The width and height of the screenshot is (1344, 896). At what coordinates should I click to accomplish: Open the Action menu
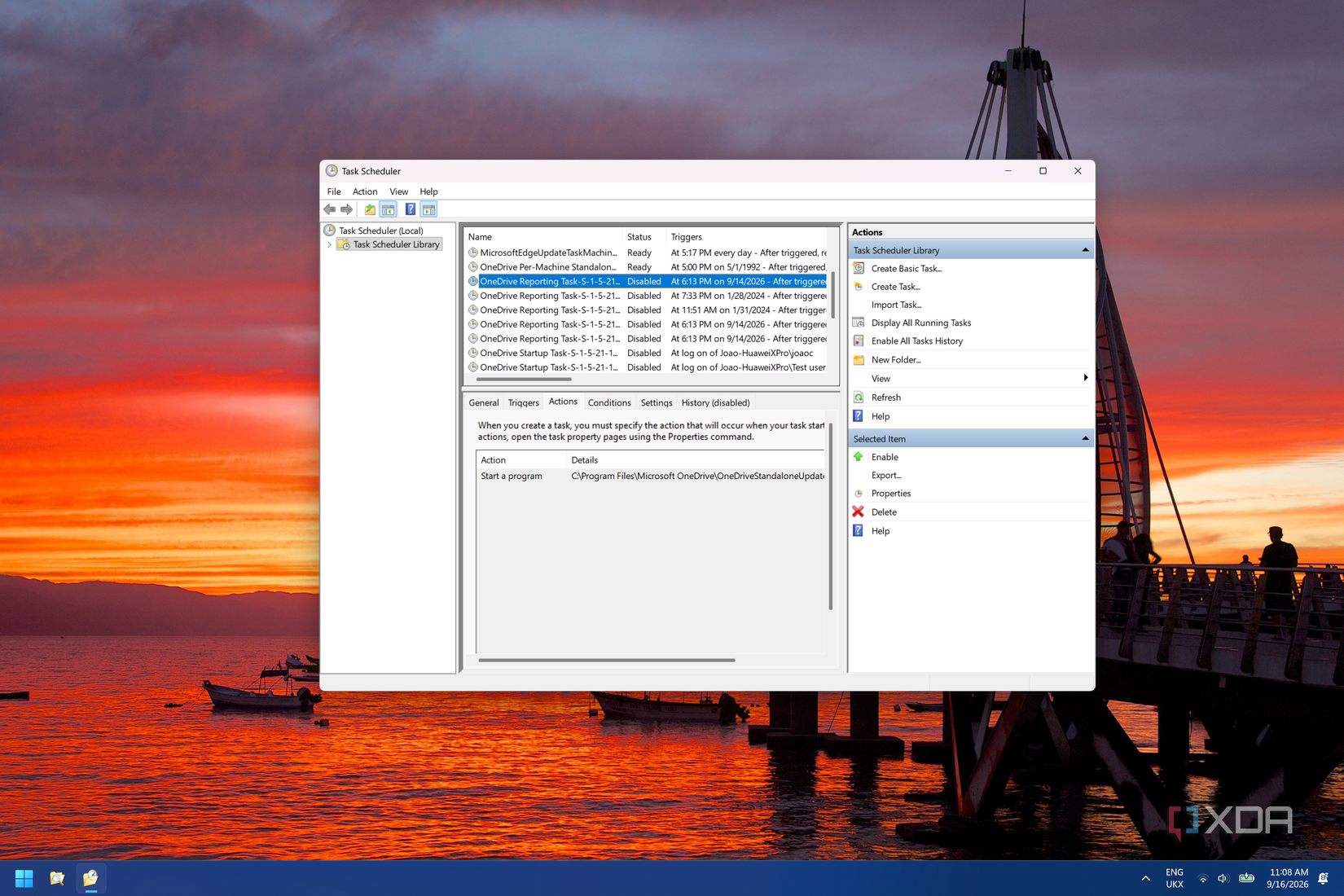[365, 191]
